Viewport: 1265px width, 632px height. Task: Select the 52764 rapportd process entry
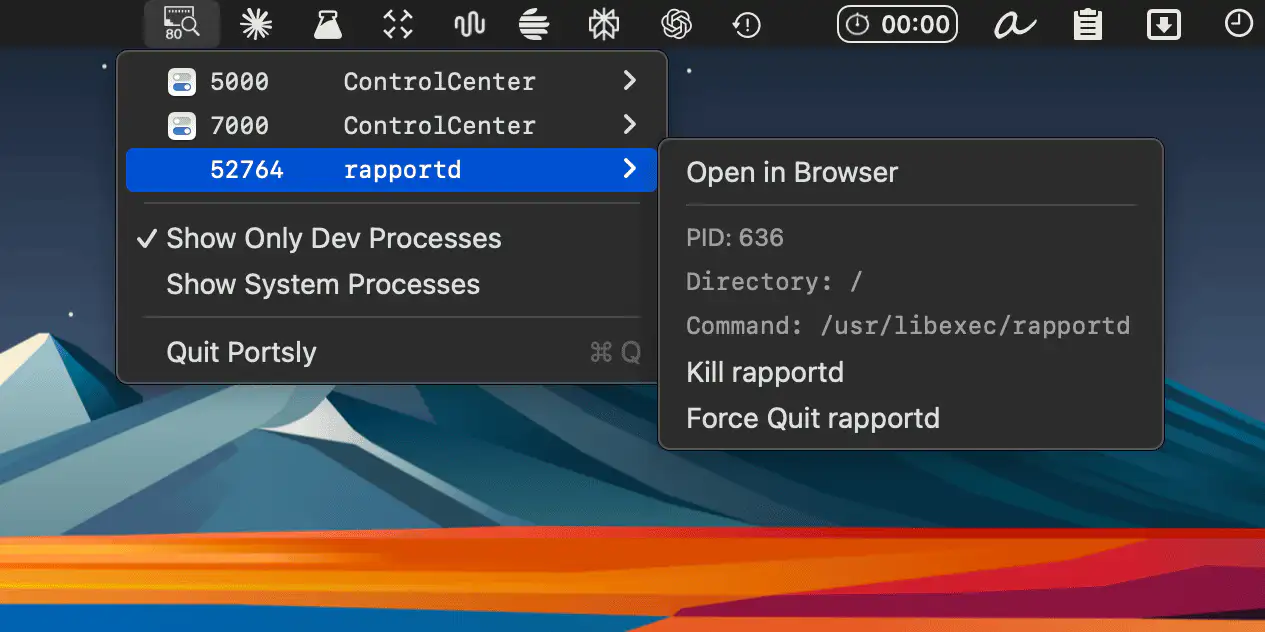tap(390, 170)
